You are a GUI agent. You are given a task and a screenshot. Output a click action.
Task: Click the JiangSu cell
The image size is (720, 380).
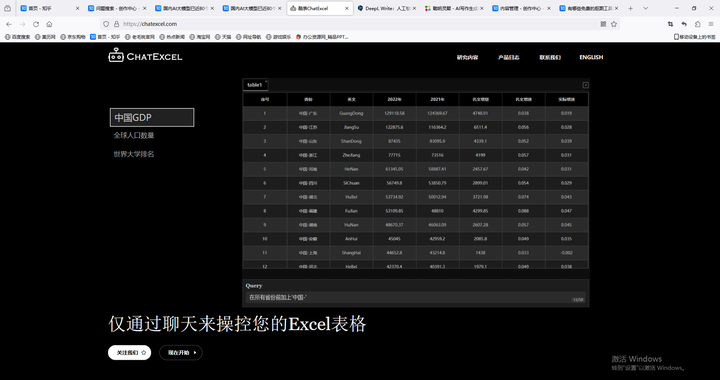click(x=351, y=127)
